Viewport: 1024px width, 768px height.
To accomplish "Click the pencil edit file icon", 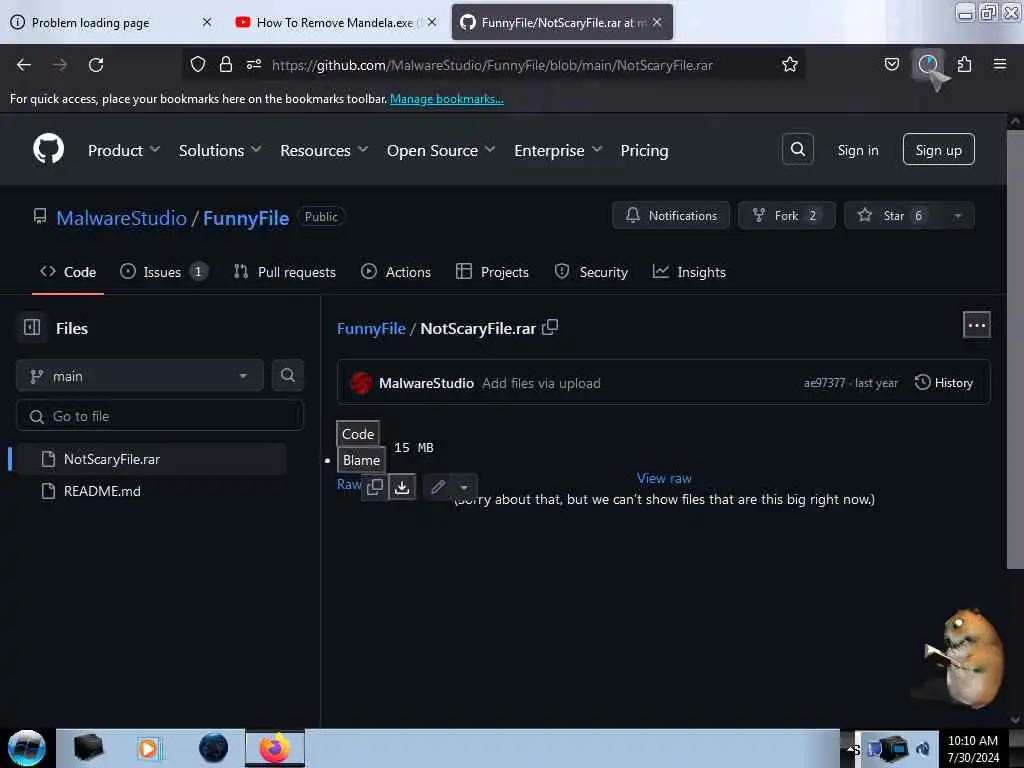I will 438,487.
